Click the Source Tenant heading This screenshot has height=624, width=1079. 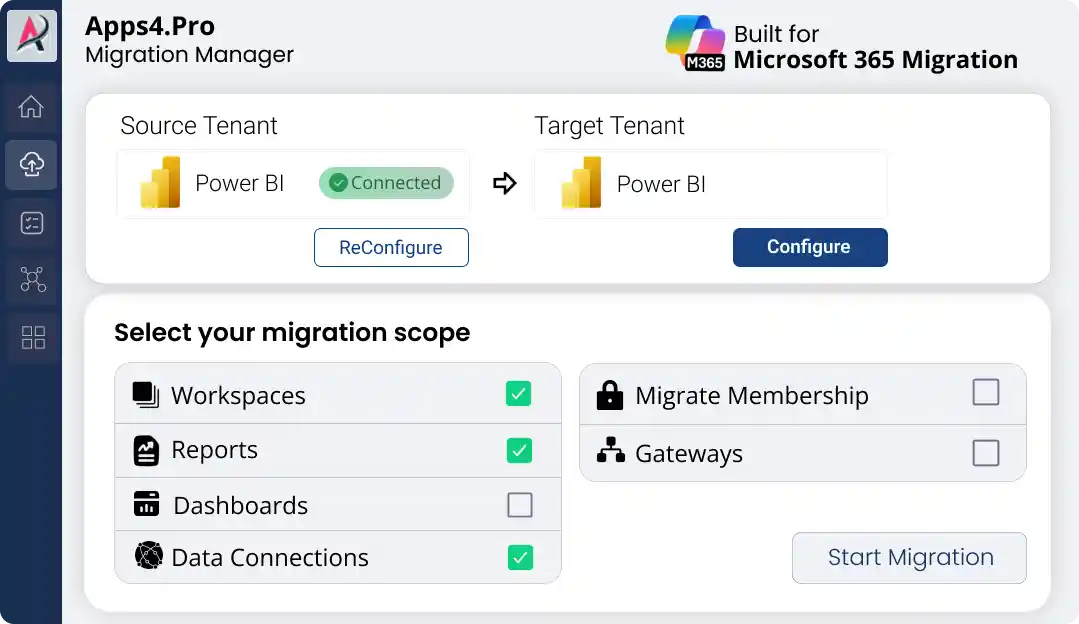tap(199, 126)
